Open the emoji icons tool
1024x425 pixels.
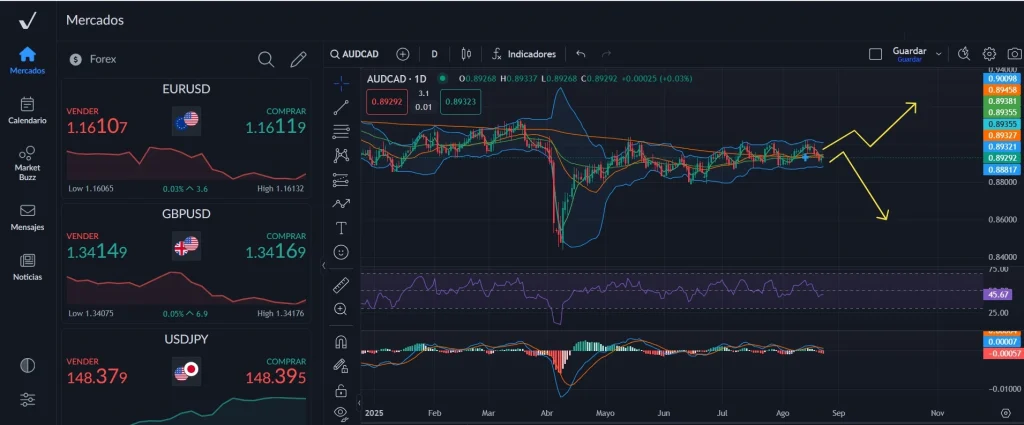click(x=341, y=252)
